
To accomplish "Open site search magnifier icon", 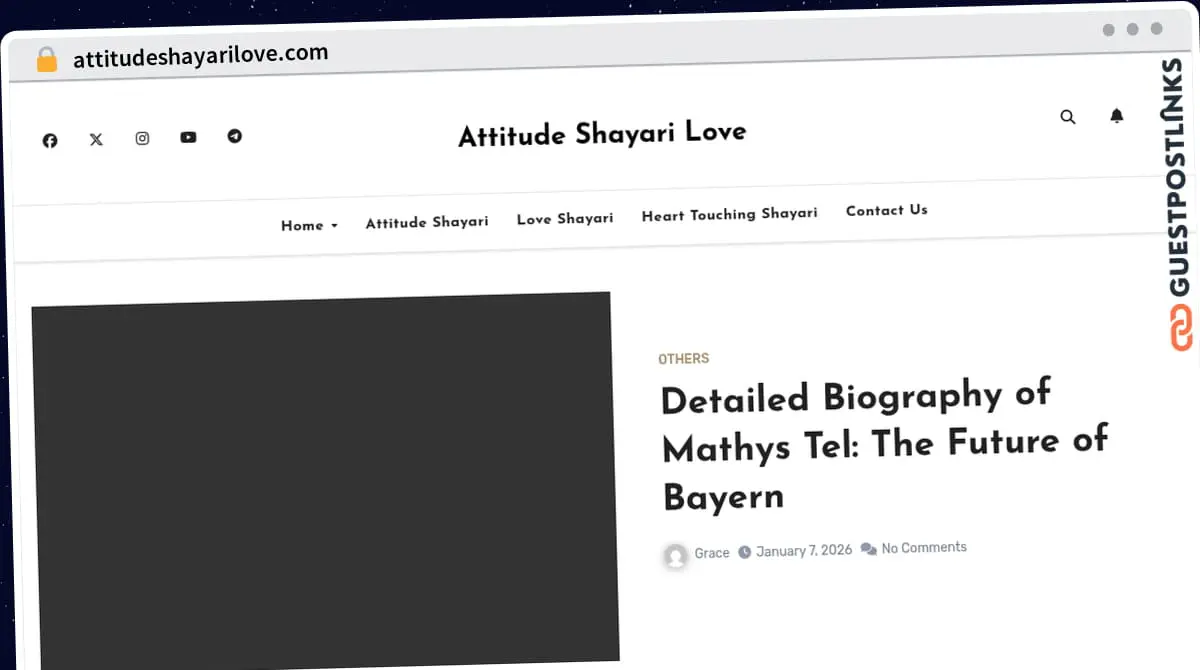I will coord(1068,117).
